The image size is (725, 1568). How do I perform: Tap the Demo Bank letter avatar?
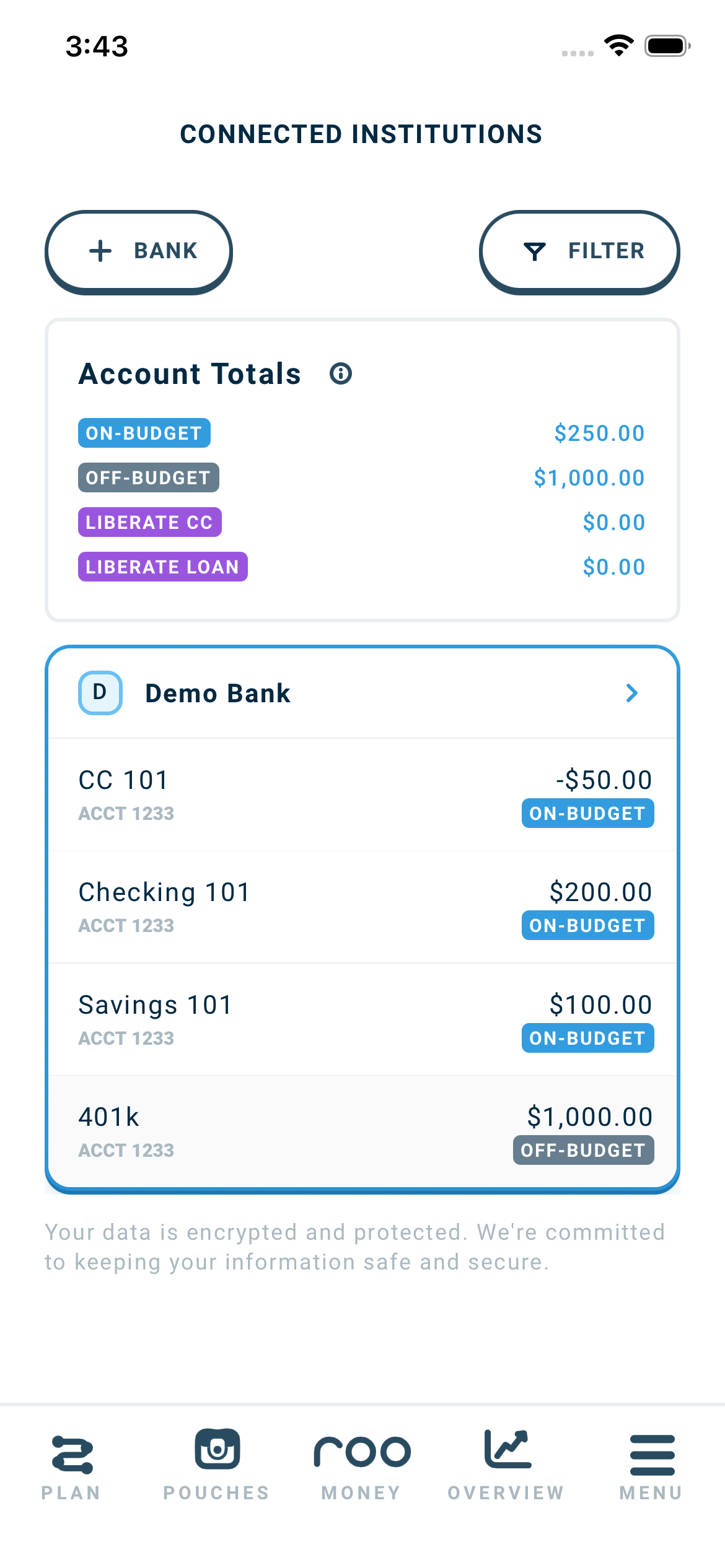point(100,693)
